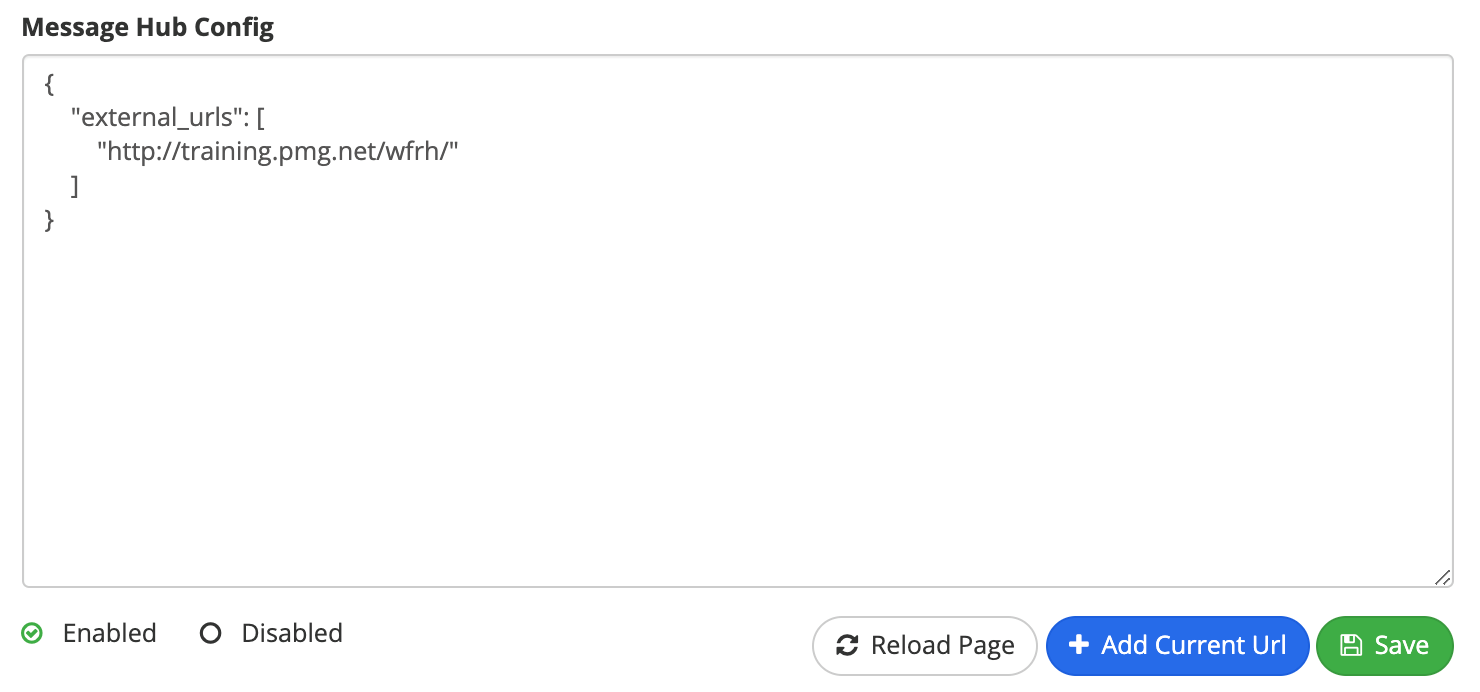Screen dimensions: 1480x692
Task: Click the blue Add Current Url button
Action: tap(1177, 646)
